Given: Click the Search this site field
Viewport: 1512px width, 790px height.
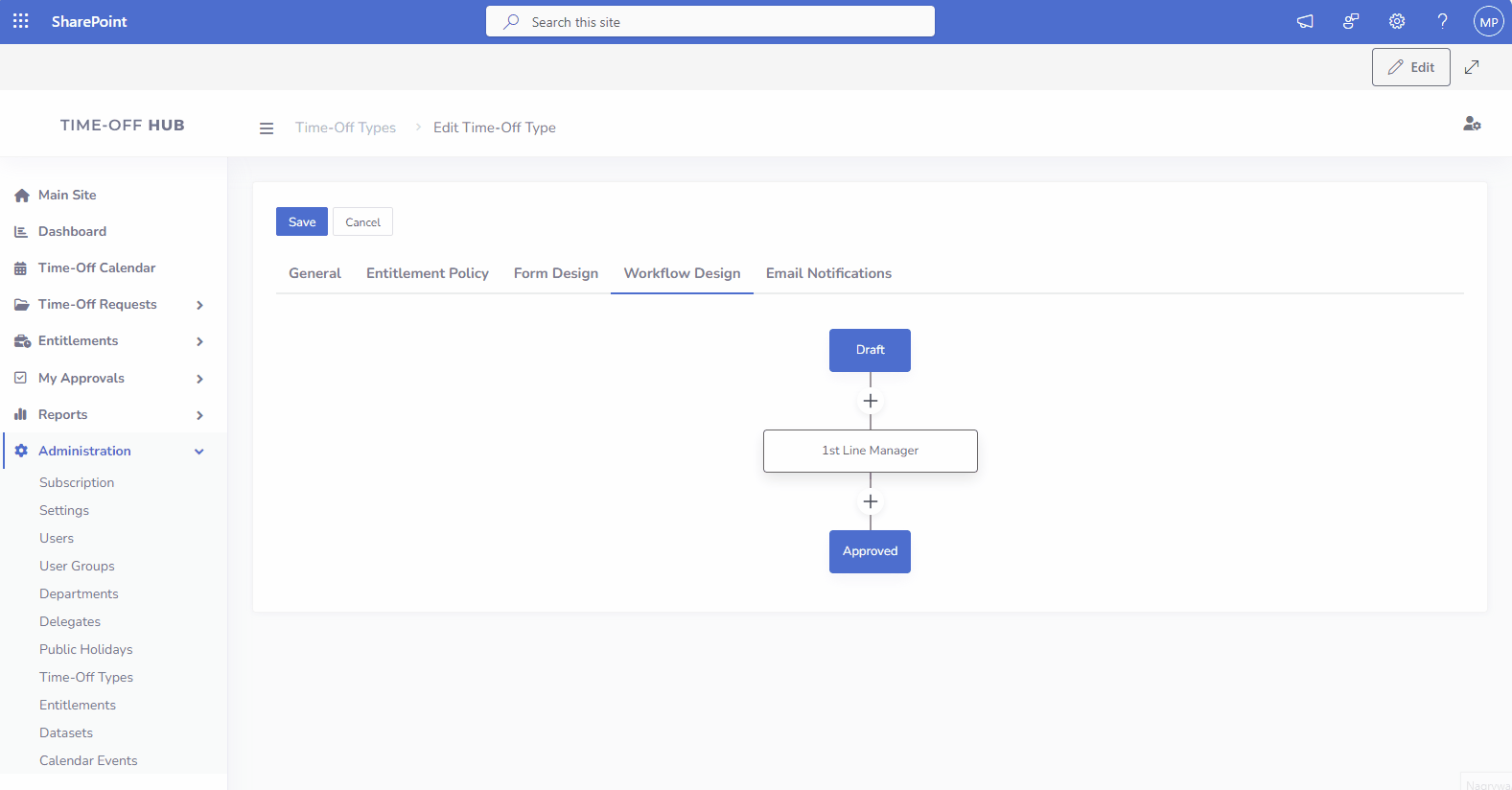Looking at the screenshot, I should point(709,22).
